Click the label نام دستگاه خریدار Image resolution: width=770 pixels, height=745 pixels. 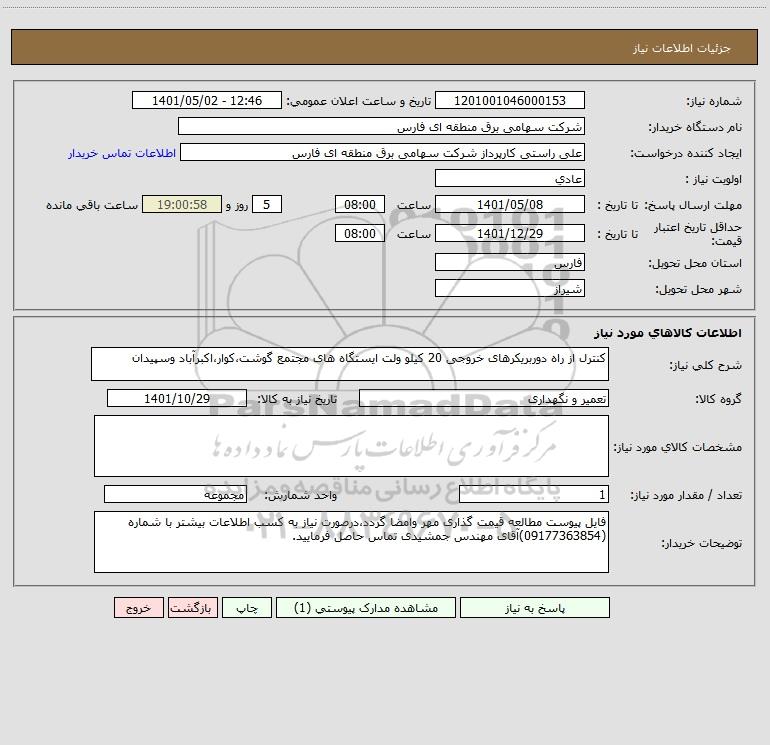click(x=695, y=128)
